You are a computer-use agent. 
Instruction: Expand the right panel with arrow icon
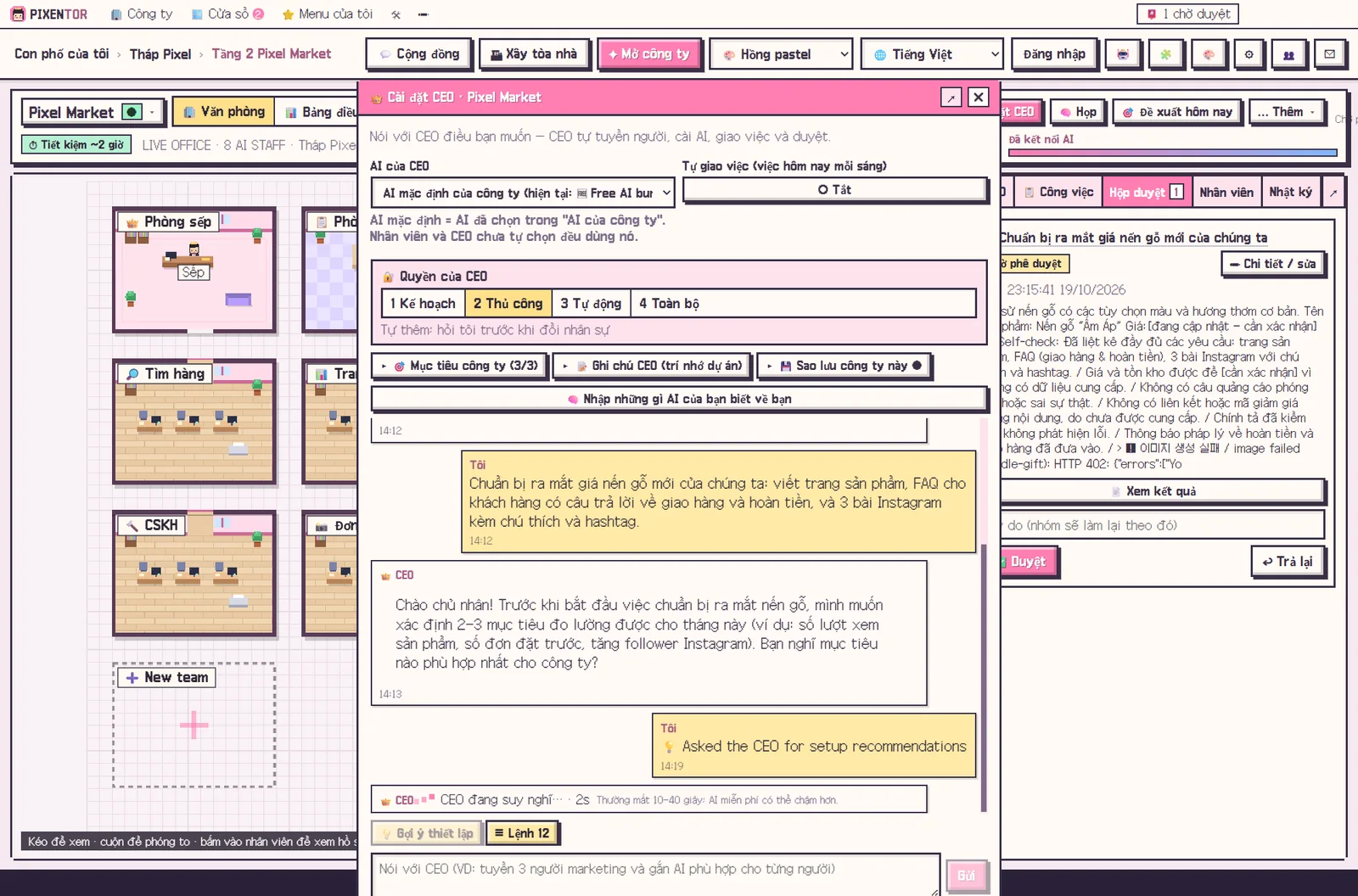coord(1333,193)
